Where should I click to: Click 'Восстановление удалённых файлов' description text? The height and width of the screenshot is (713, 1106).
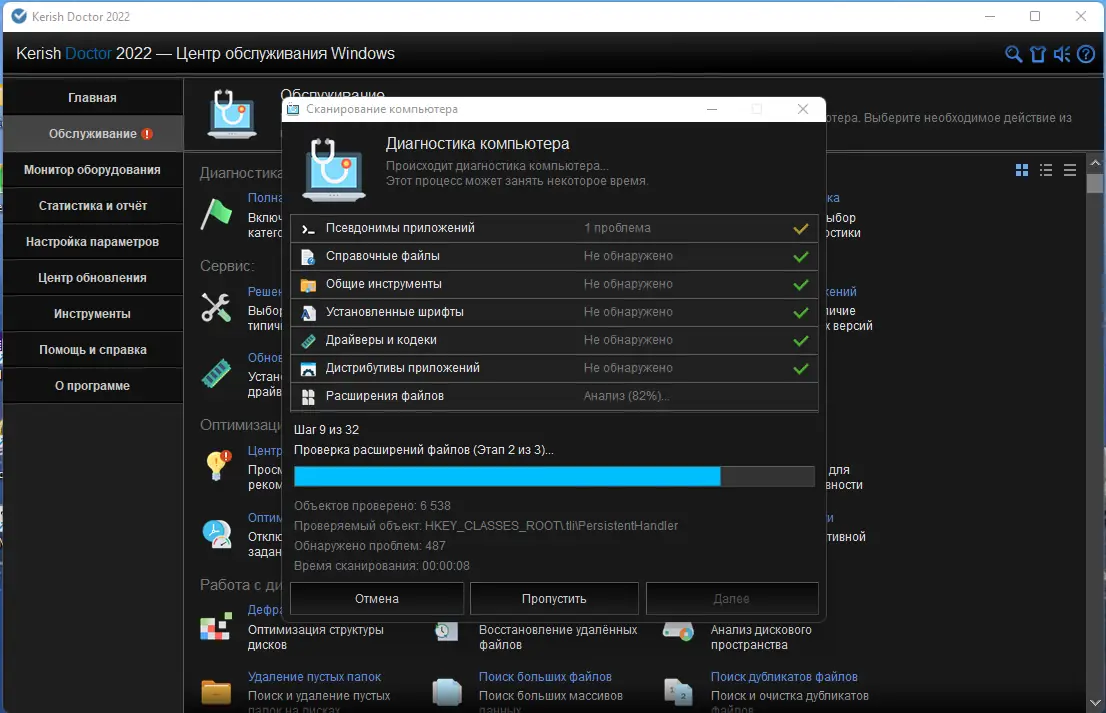(x=558, y=637)
